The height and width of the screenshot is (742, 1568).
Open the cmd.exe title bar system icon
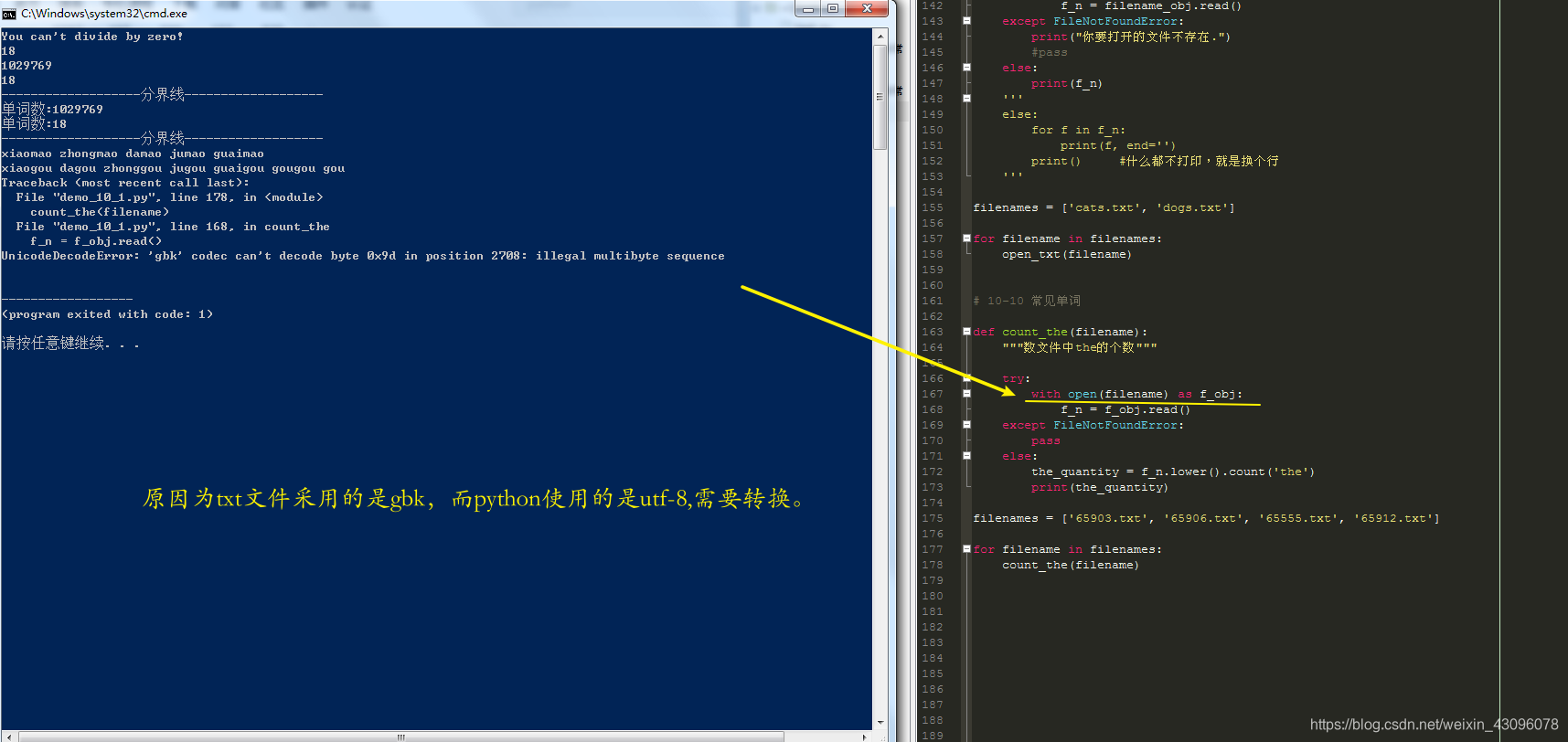pos(9,14)
